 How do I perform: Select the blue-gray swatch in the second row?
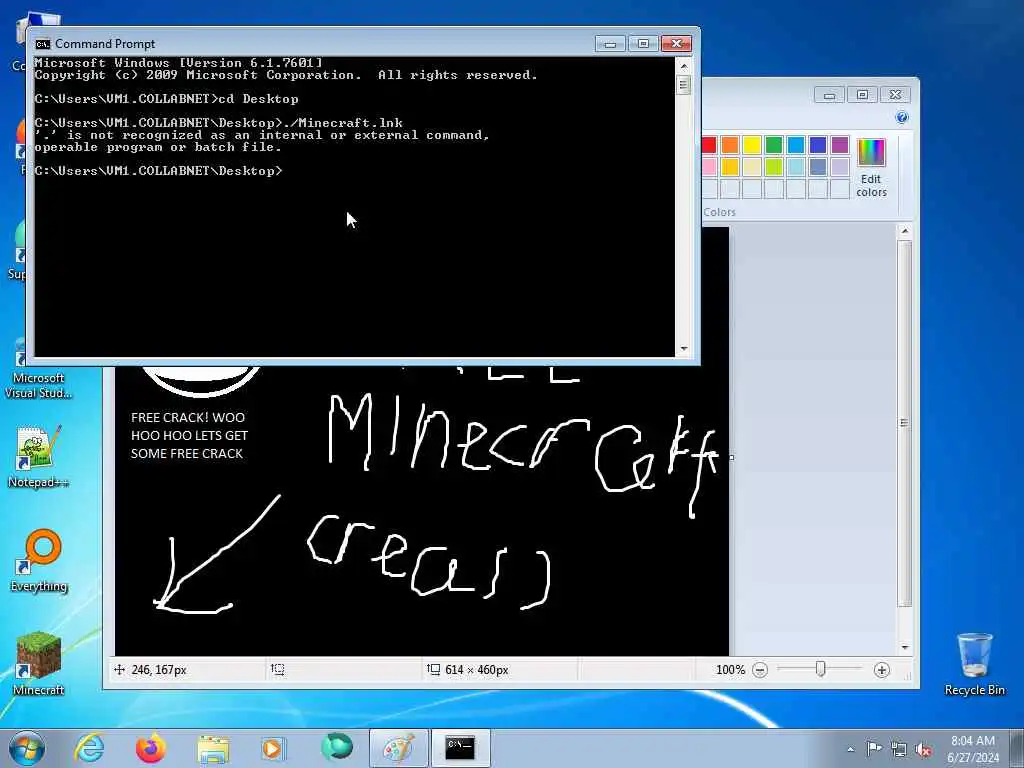[818, 167]
